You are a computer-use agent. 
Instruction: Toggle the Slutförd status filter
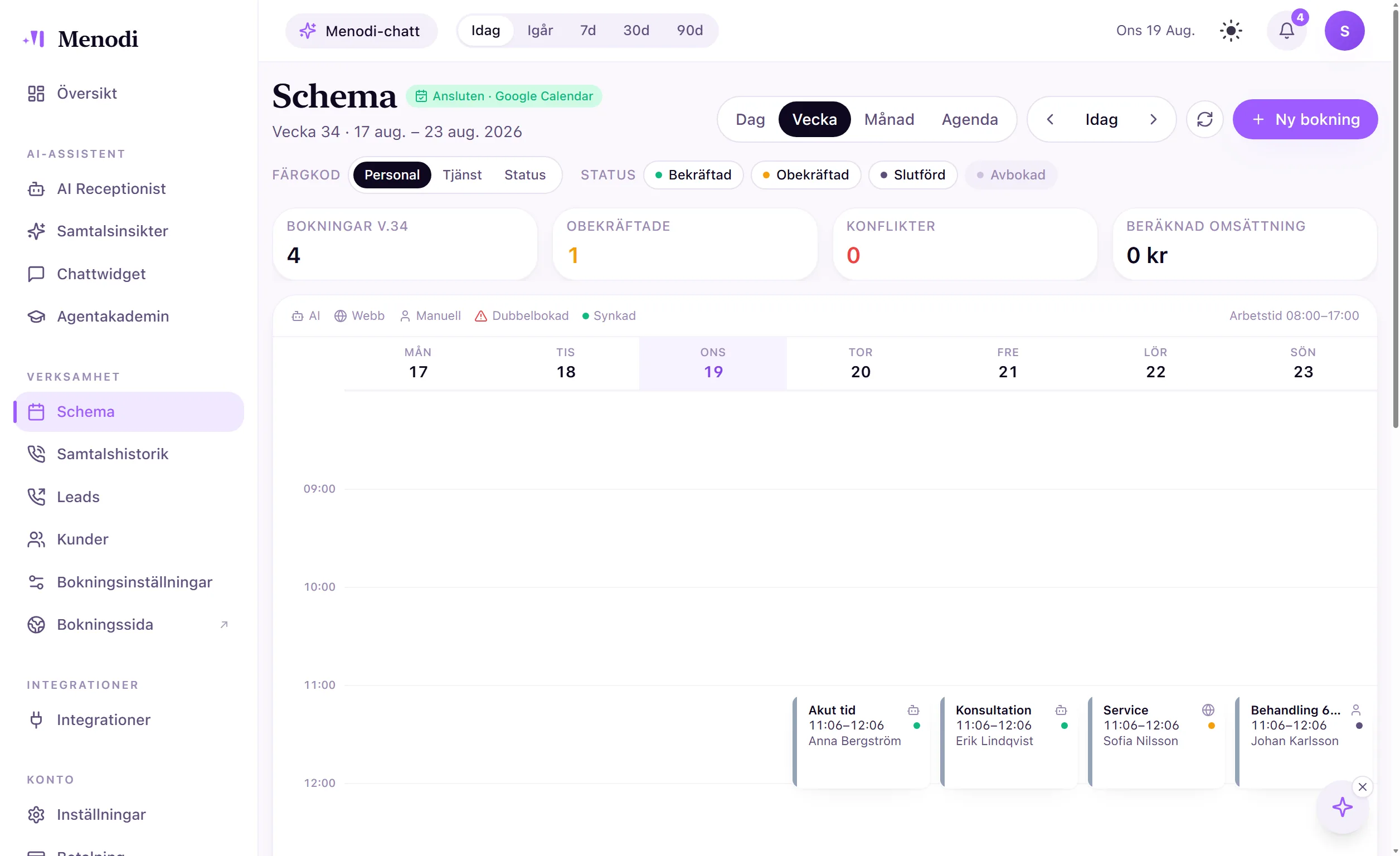[912, 175]
